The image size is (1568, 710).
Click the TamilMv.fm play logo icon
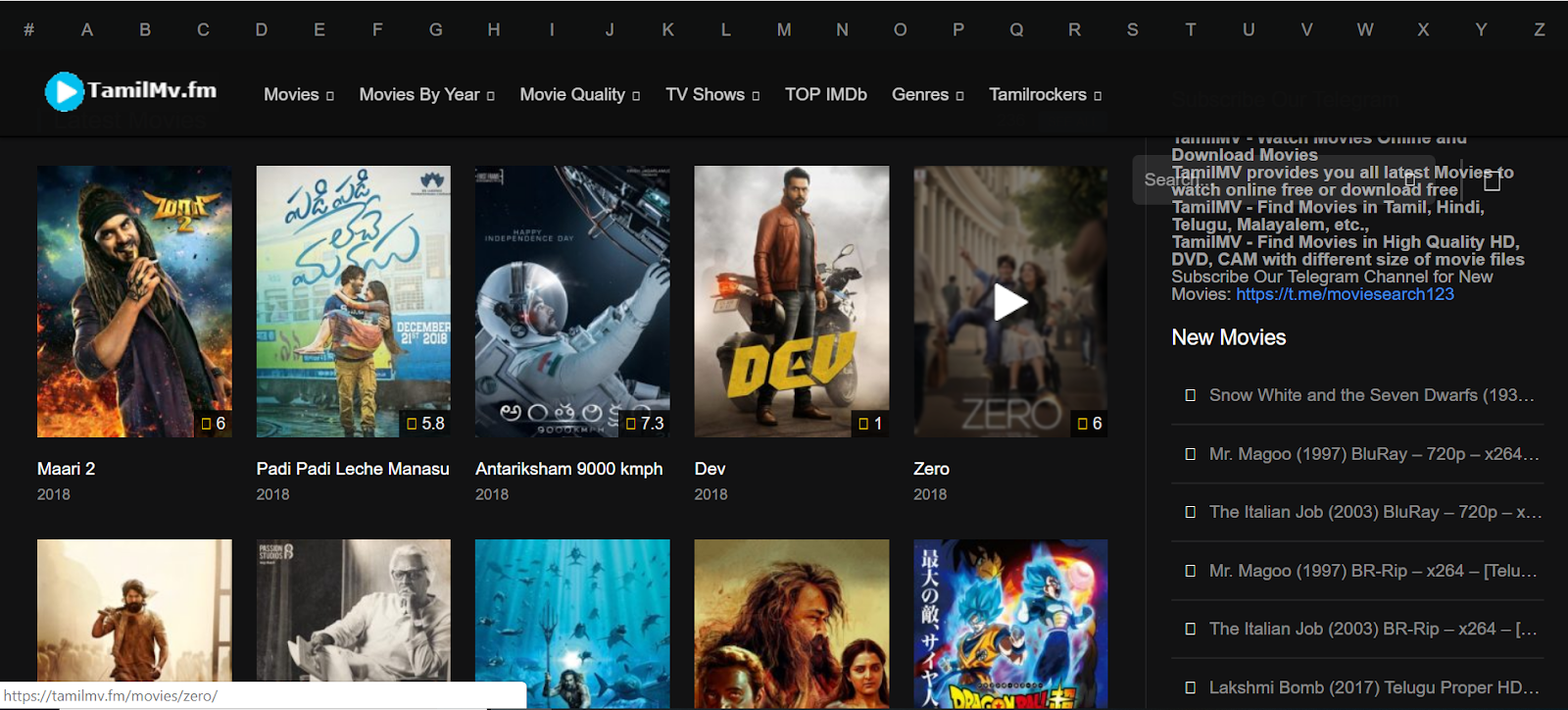click(x=65, y=91)
